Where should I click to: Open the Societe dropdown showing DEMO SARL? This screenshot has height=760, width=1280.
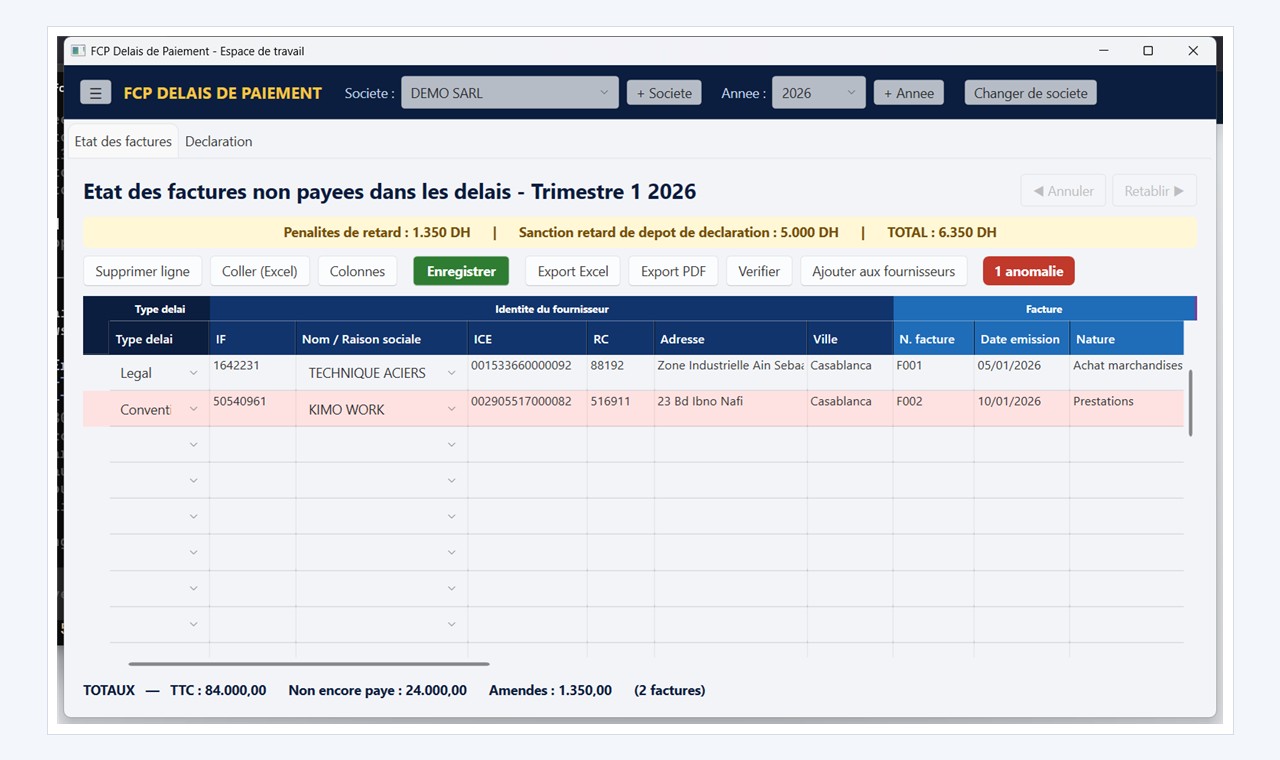coord(510,93)
